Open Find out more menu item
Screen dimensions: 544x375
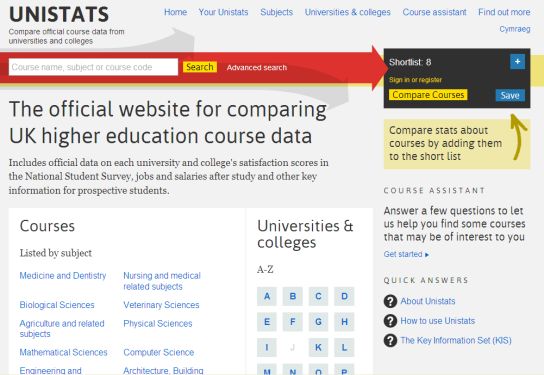coord(504,12)
